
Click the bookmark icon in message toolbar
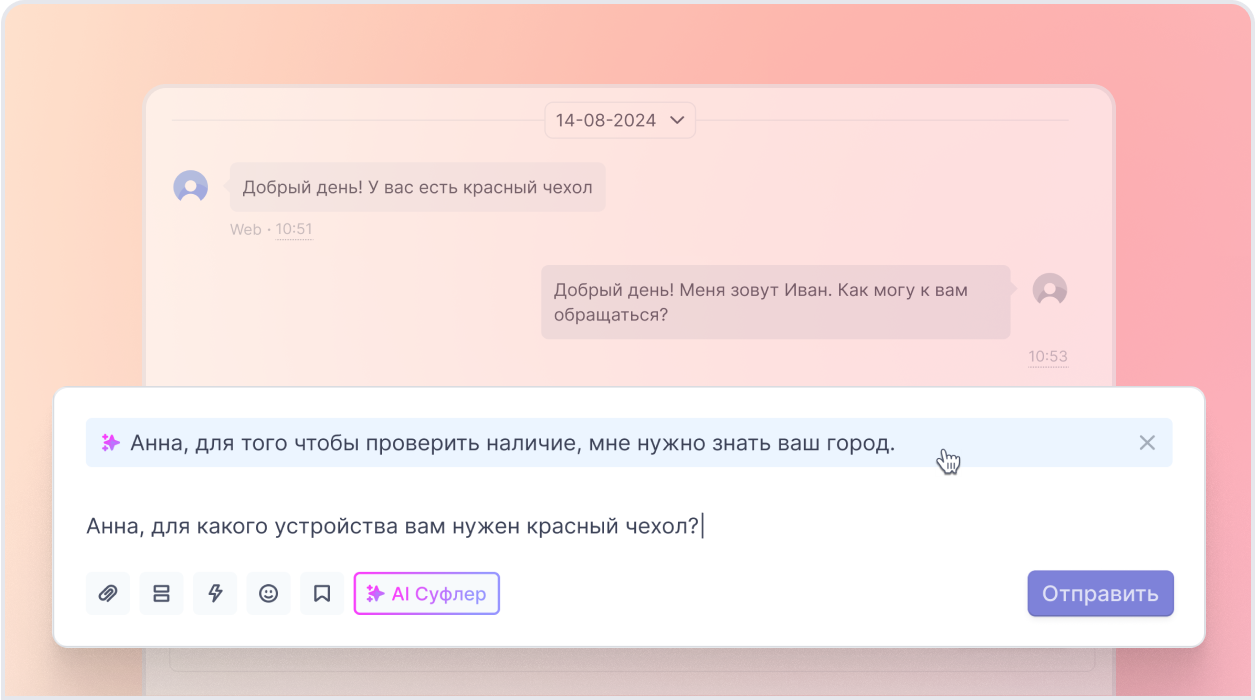[322, 593]
